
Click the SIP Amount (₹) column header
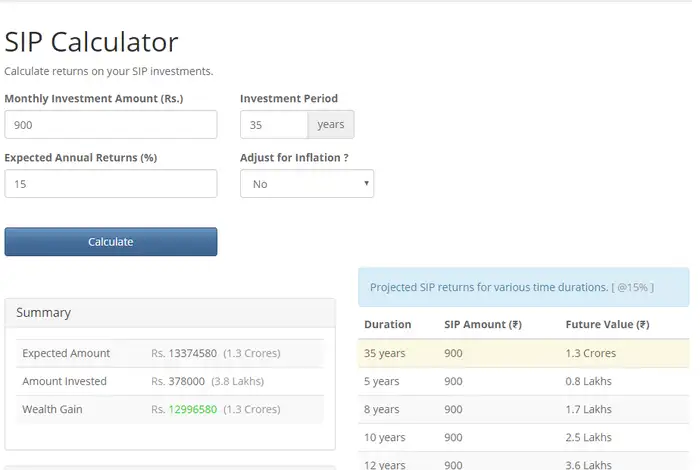click(x=483, y=324)
